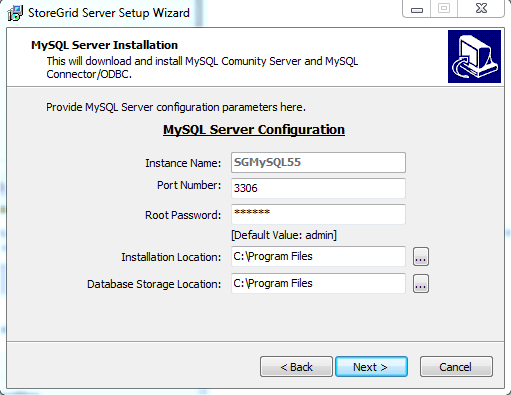
Task: Click the MySQL Server Configuration heading
Action: (x=254, y=130)
